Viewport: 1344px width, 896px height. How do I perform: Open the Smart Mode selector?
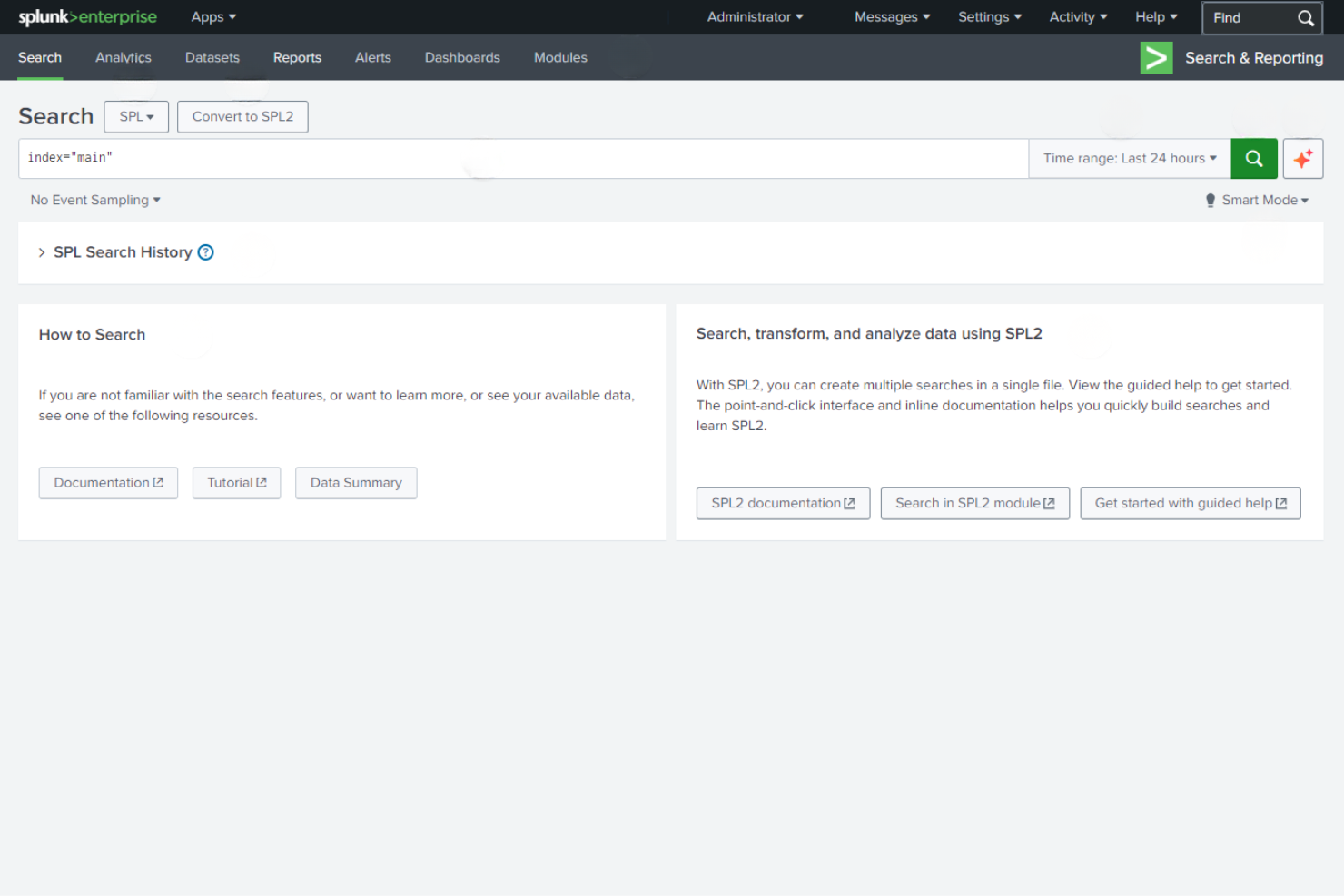(1261, 200)
